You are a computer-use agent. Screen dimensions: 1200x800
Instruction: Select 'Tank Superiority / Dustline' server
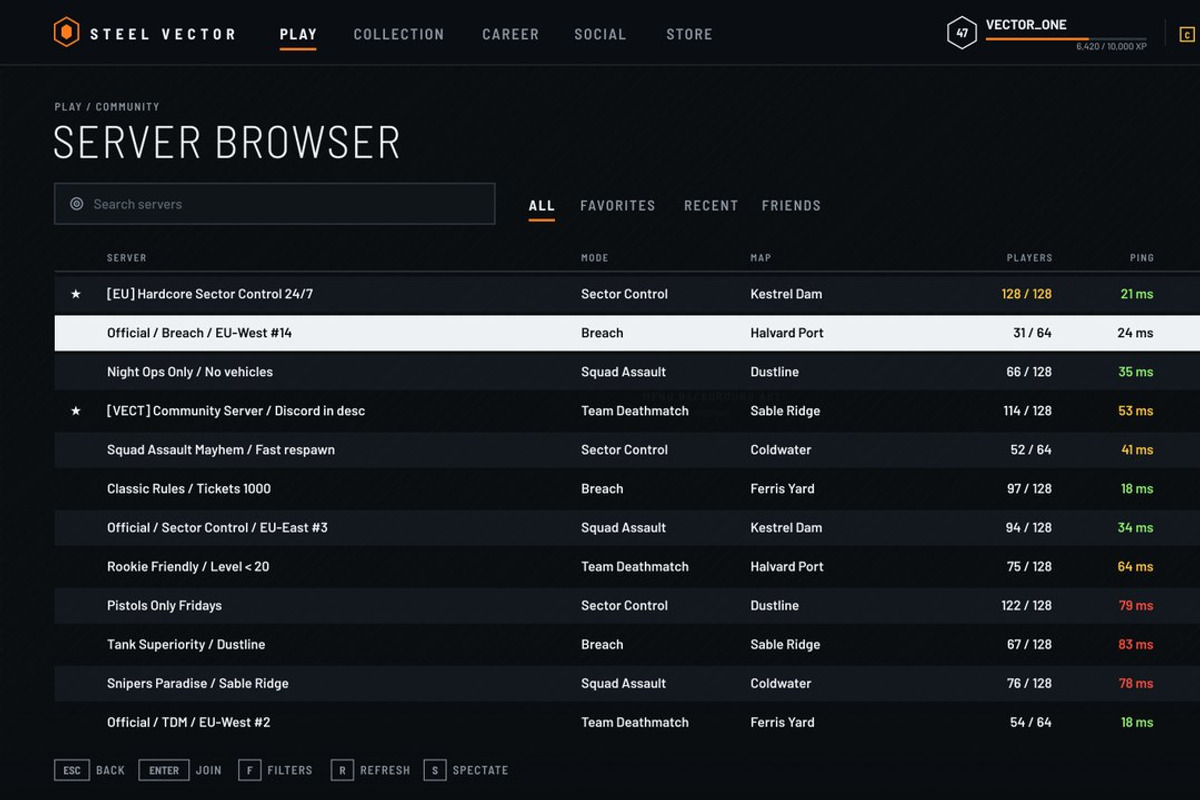pyautogui.click(x=627, y=645)
